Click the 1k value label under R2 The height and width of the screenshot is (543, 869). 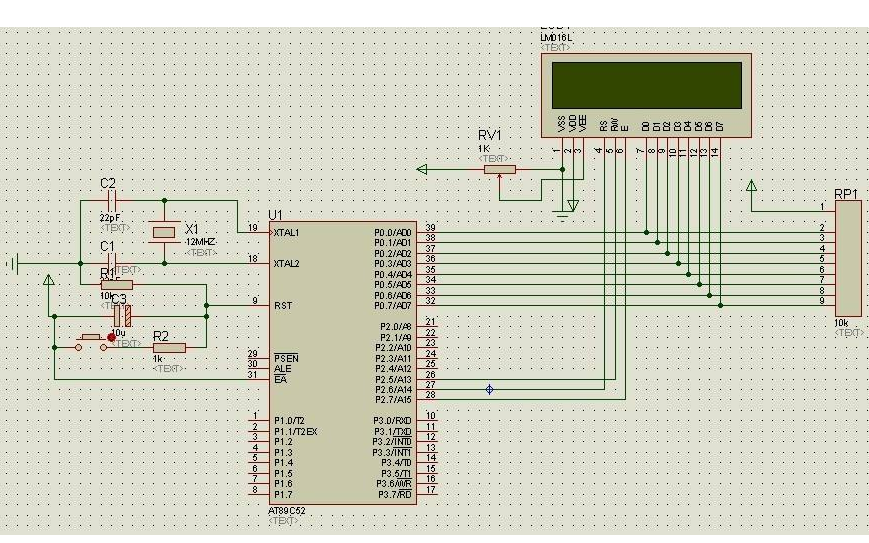[158, 359]
